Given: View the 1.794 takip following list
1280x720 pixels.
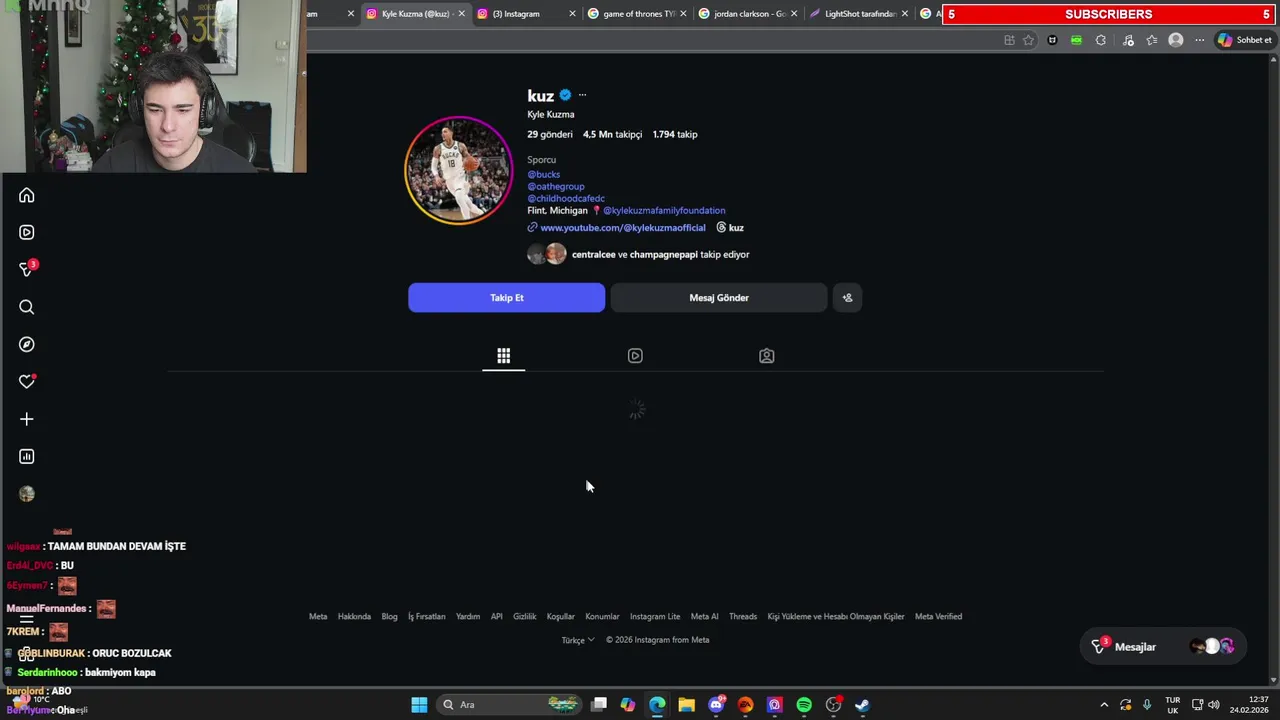Looking at the screenshot, I should coord(675,134).
